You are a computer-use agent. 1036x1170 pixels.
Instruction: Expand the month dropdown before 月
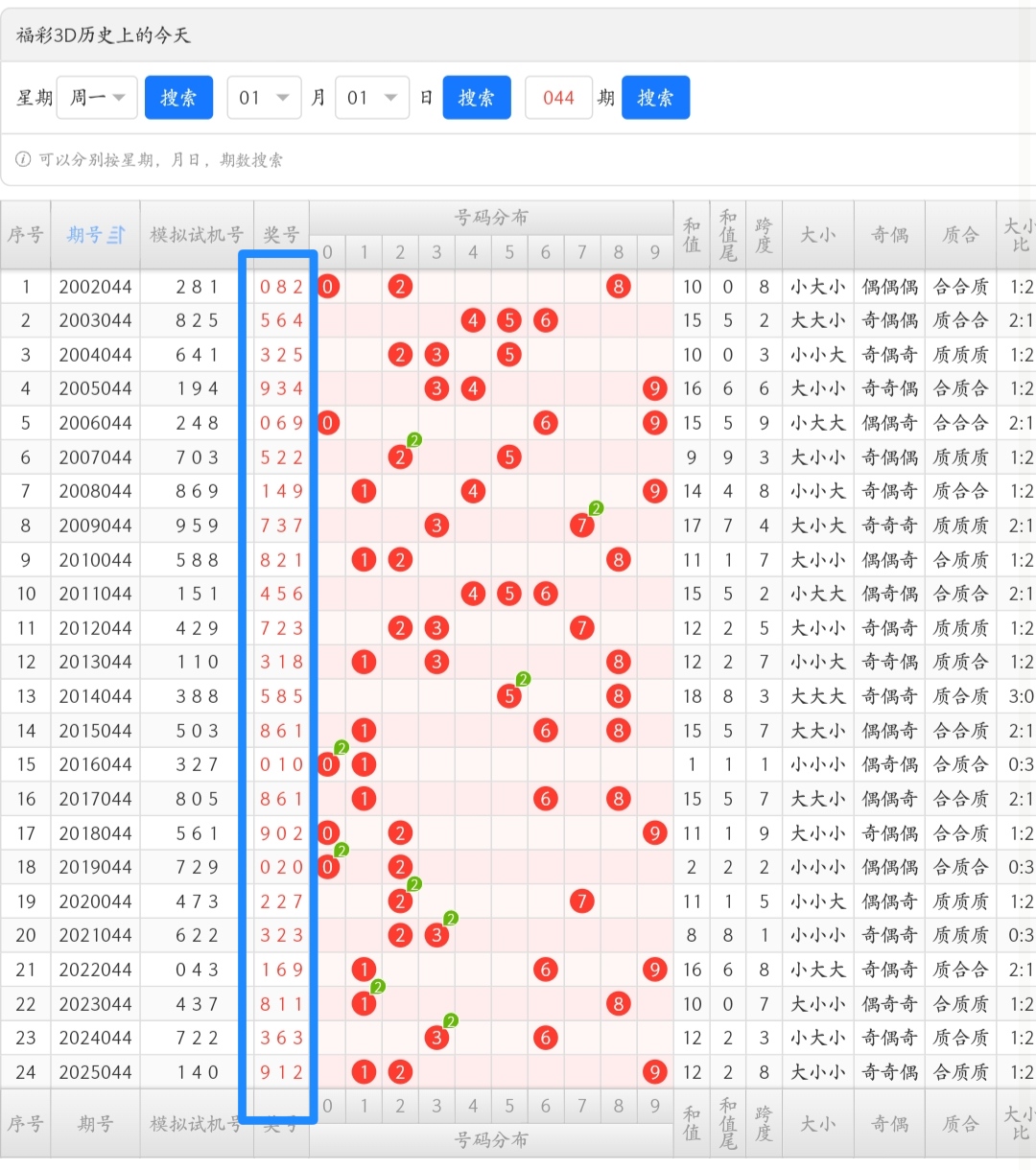pos(264,98)
